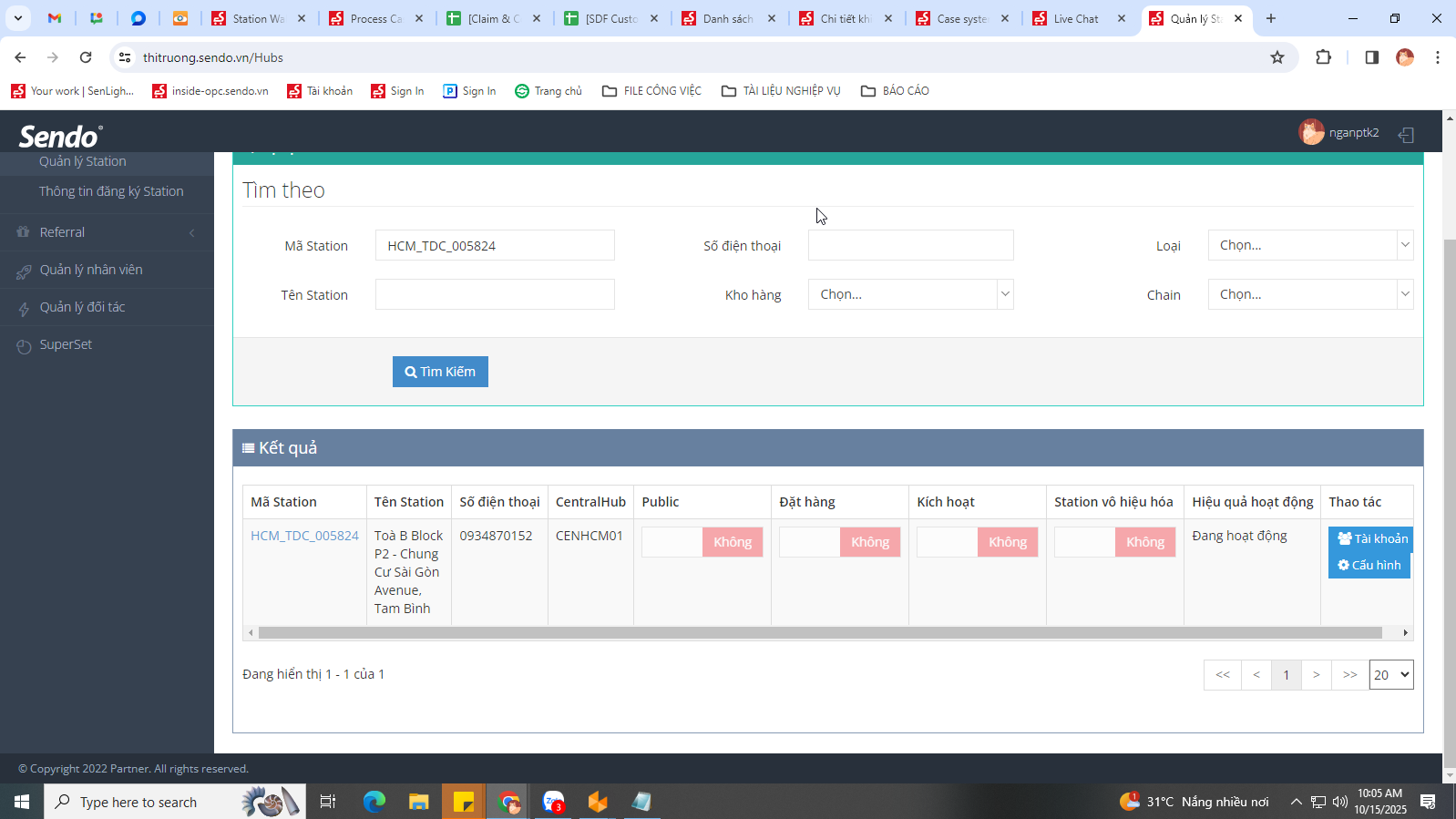Image resolution: width=1456 pixels, height=819 pixels.
Task: Toggle the Public switch for HCM_TDC_005824
Action: 702,542
